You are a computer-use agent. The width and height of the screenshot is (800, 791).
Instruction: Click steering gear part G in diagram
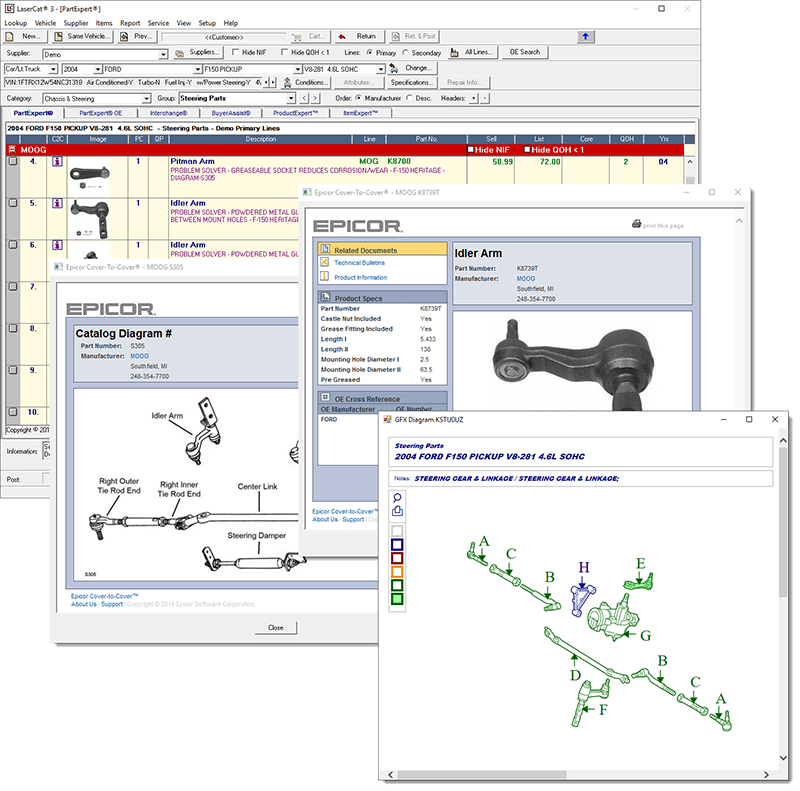tap(612, 618)
